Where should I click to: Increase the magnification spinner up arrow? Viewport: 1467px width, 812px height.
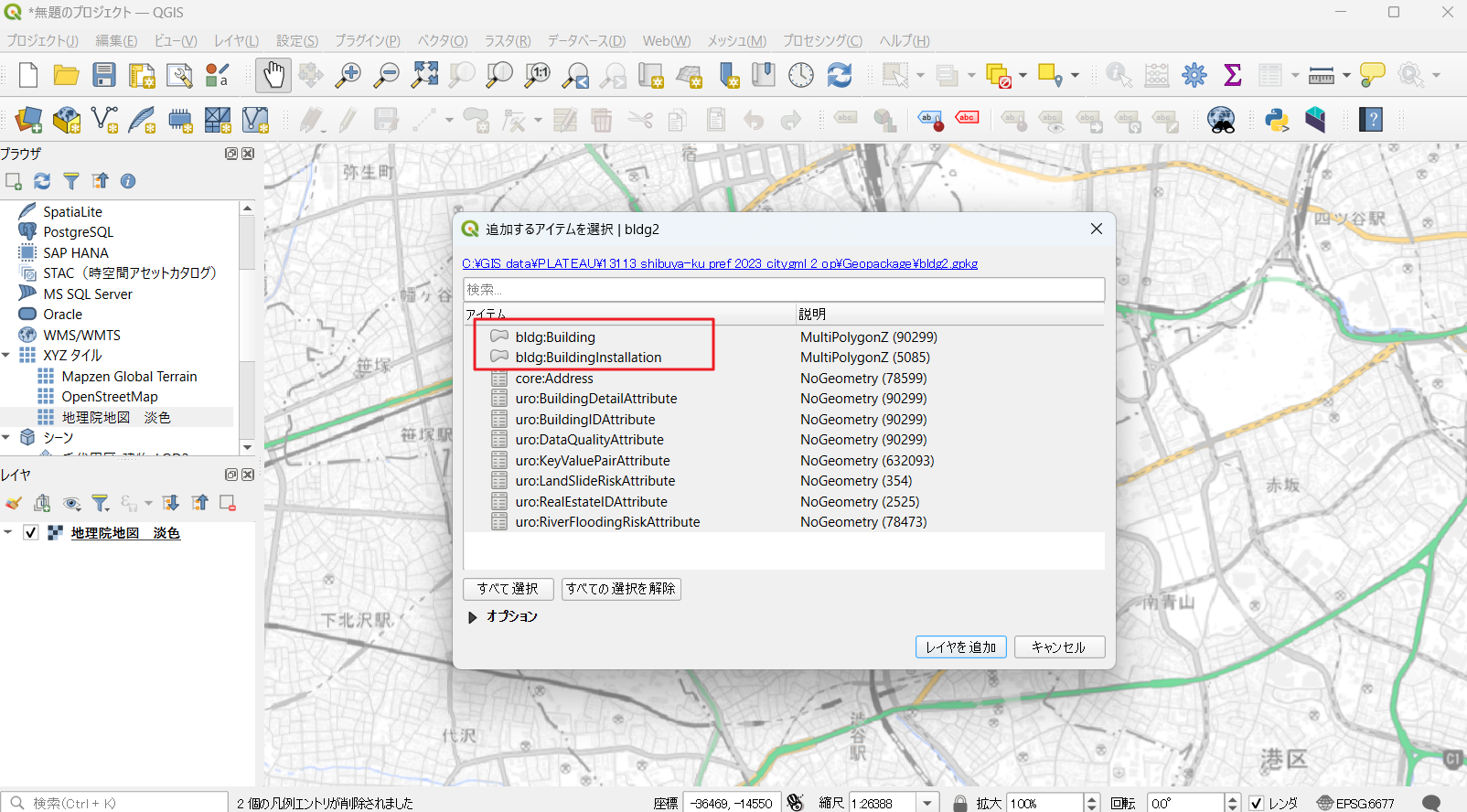(1091, 798)
